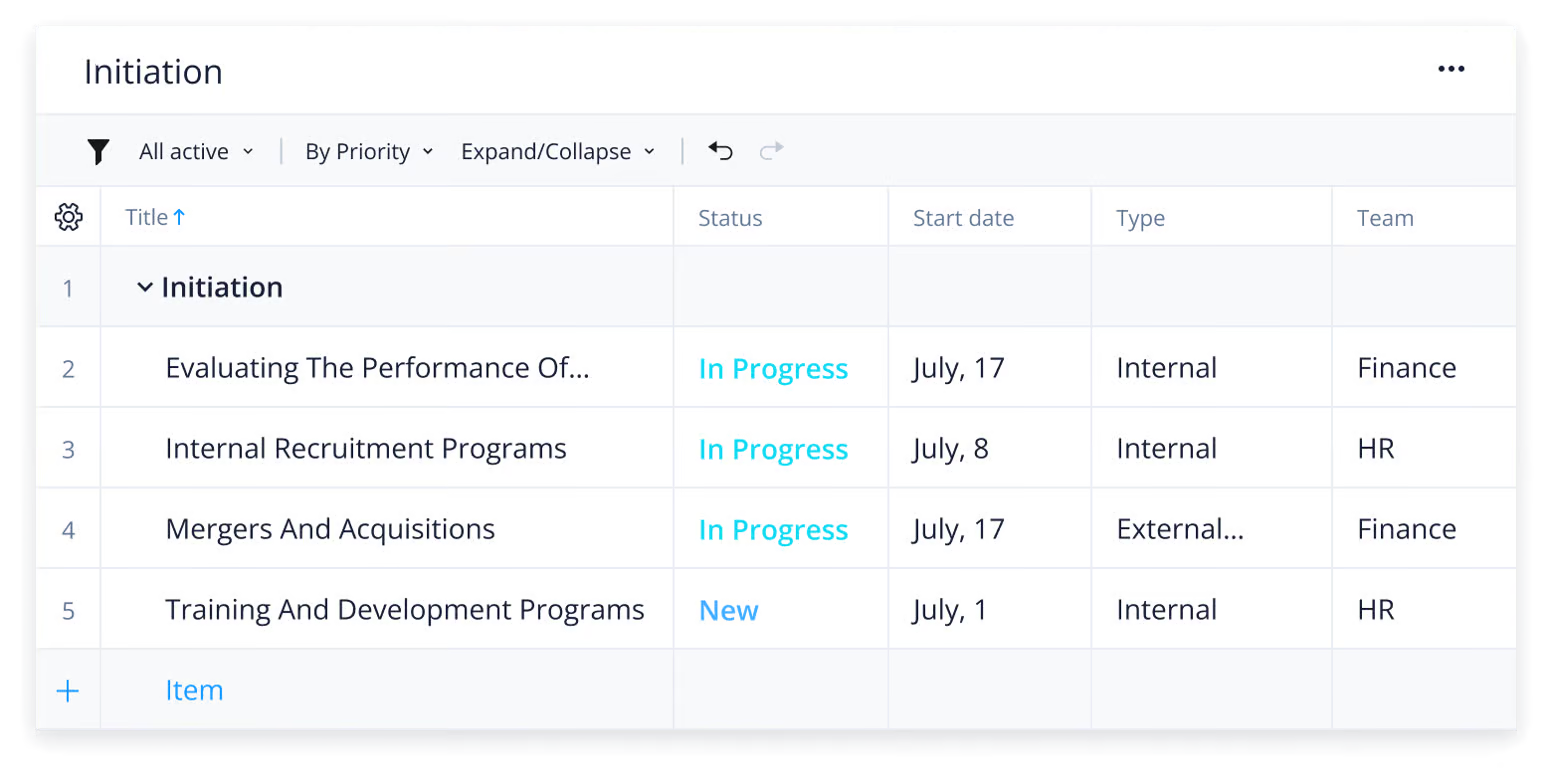Open the Expand/Collapse dropdown

(x=557, y=151)
